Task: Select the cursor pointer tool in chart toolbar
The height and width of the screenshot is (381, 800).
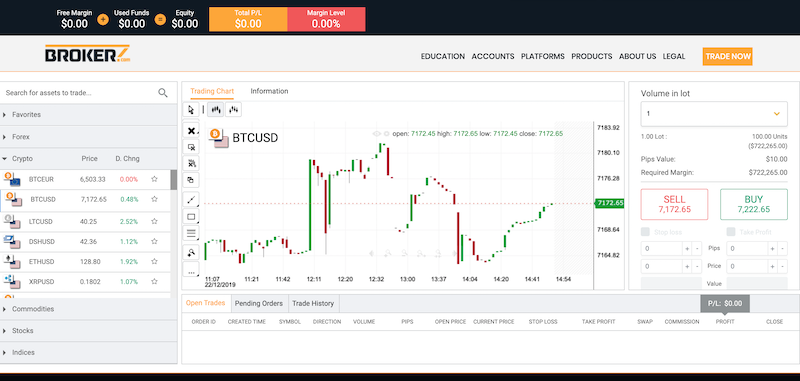Action: coord(191,110)
